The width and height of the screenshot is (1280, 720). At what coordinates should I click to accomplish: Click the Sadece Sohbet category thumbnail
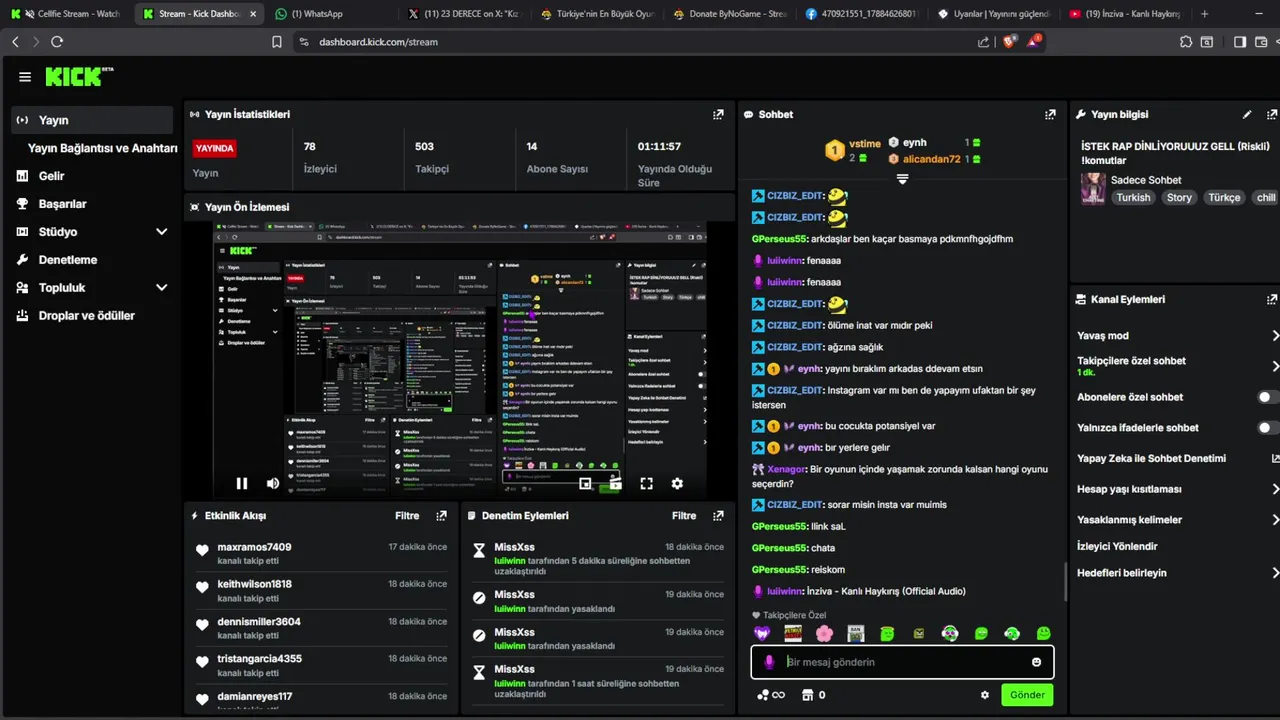(x=1092, y=188)
